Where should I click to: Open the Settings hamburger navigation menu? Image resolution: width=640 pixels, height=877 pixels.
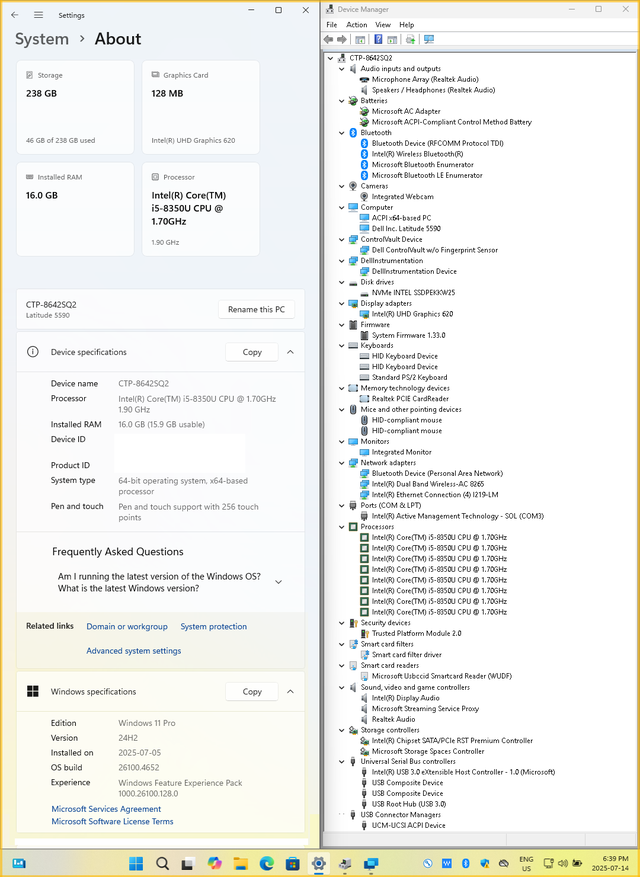pos(38,15)
